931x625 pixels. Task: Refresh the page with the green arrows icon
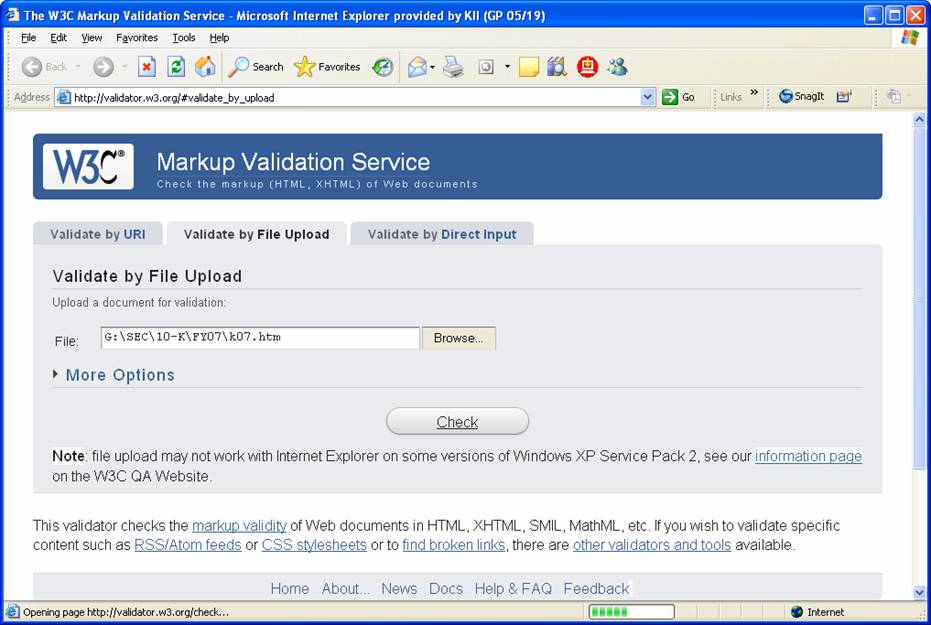[x=176, y=67]
